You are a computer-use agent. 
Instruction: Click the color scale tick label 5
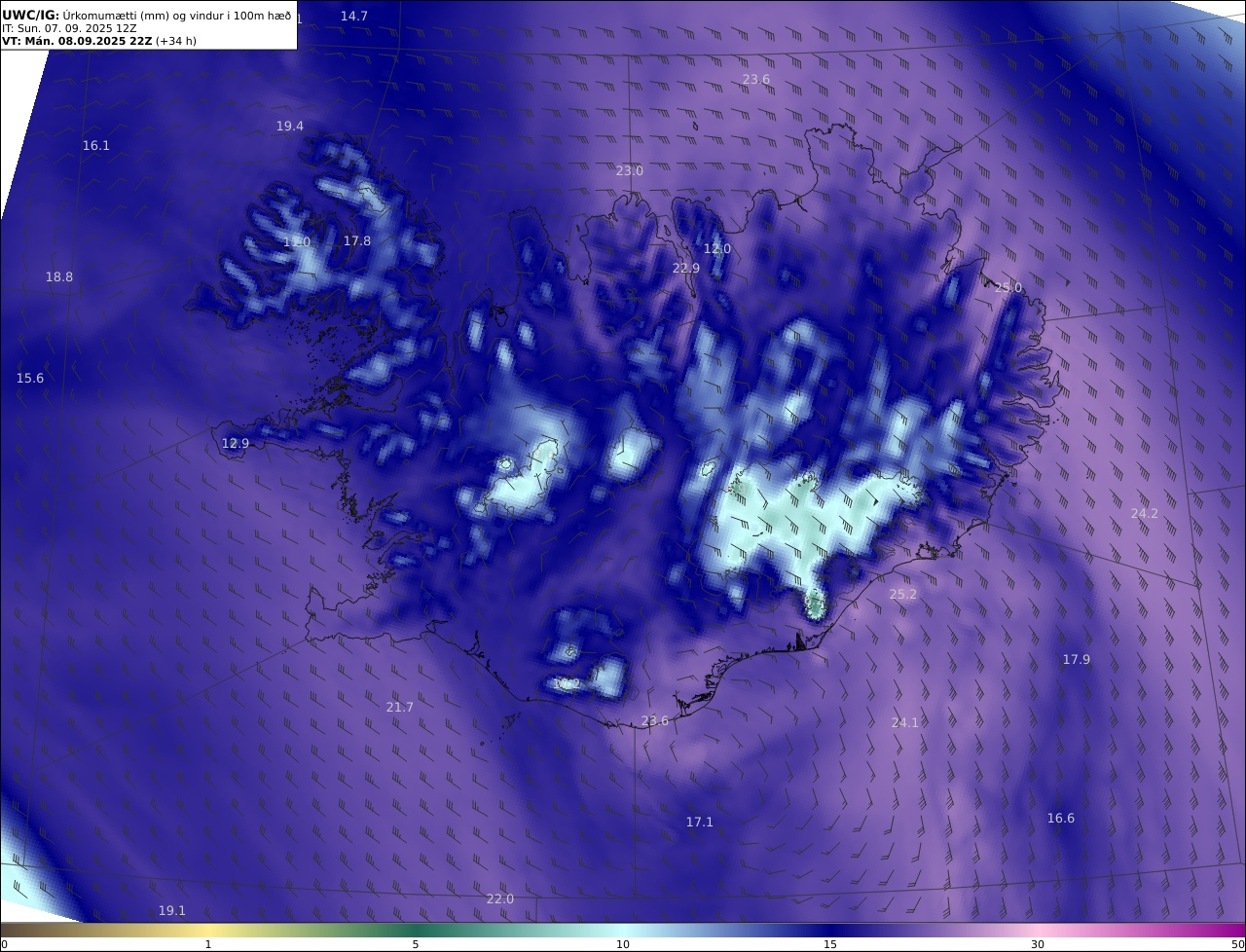[416, 945]
